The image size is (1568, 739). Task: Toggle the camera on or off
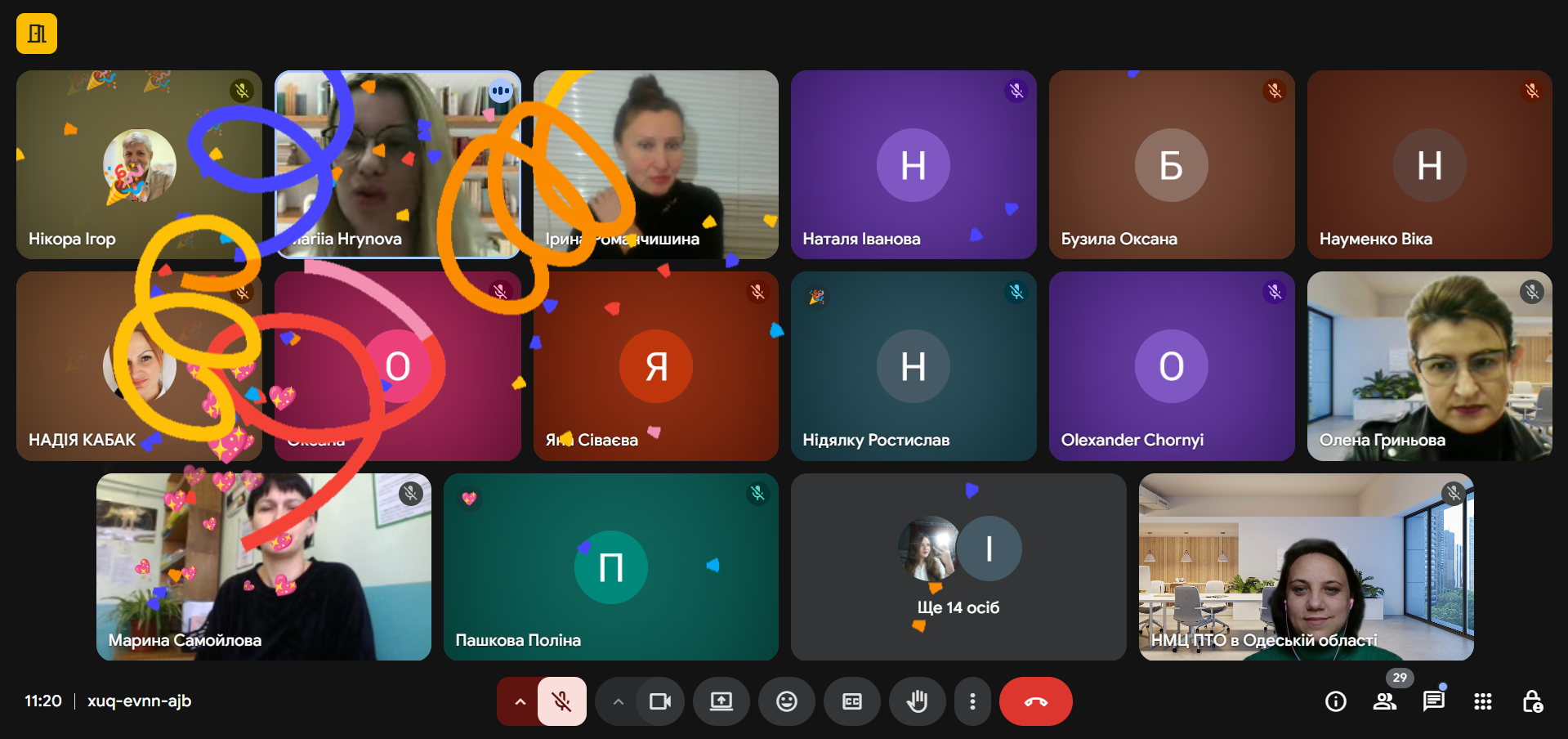pyautogui.click(x=659, y=701)
